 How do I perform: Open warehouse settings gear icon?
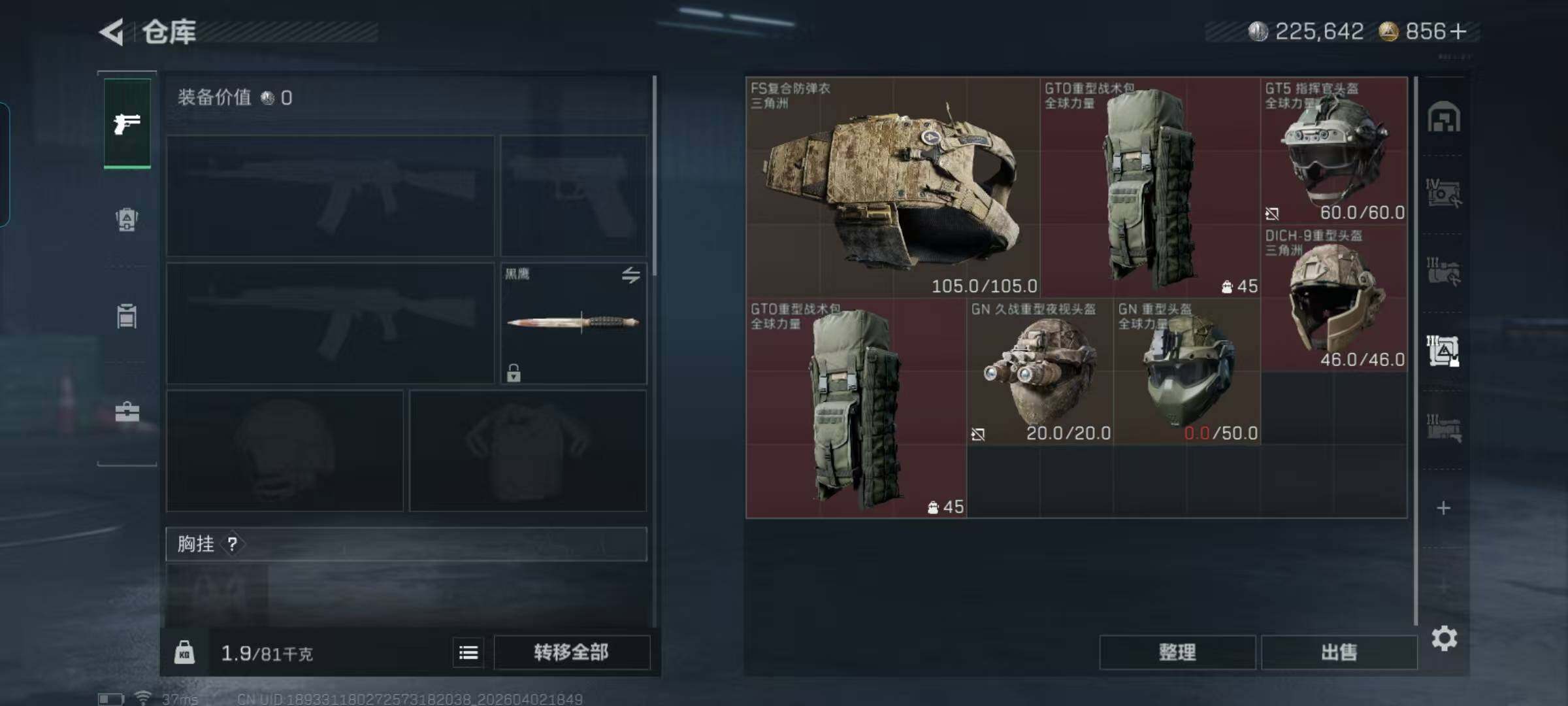(1444, 639)
